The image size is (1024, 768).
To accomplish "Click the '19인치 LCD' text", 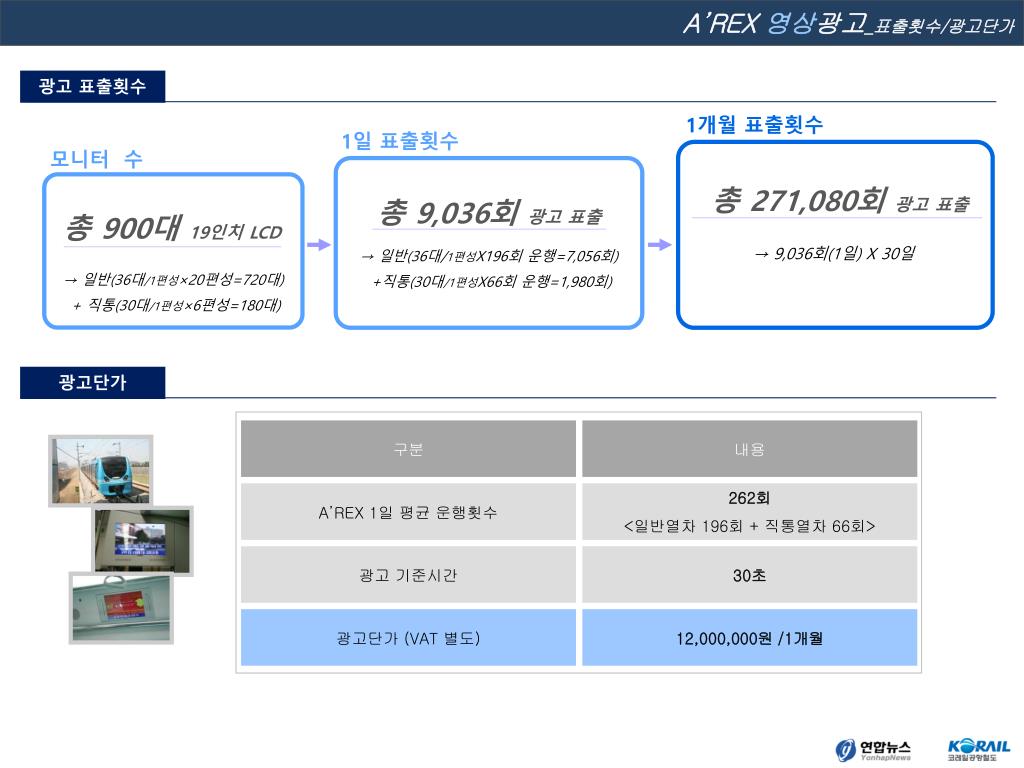I will click(236, 232).
